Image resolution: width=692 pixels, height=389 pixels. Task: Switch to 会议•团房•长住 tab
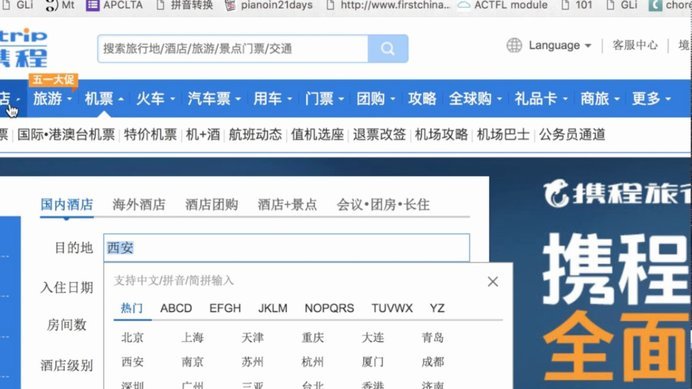click(383, 204)
